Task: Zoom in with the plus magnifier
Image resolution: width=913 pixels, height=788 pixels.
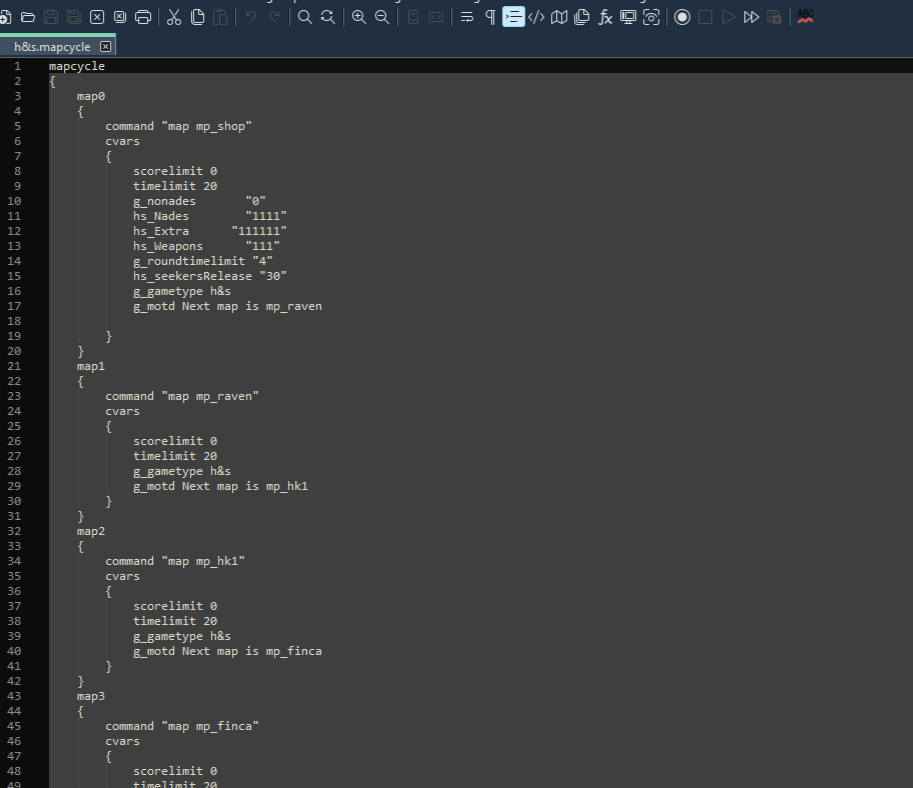Action: click(359, 17)
